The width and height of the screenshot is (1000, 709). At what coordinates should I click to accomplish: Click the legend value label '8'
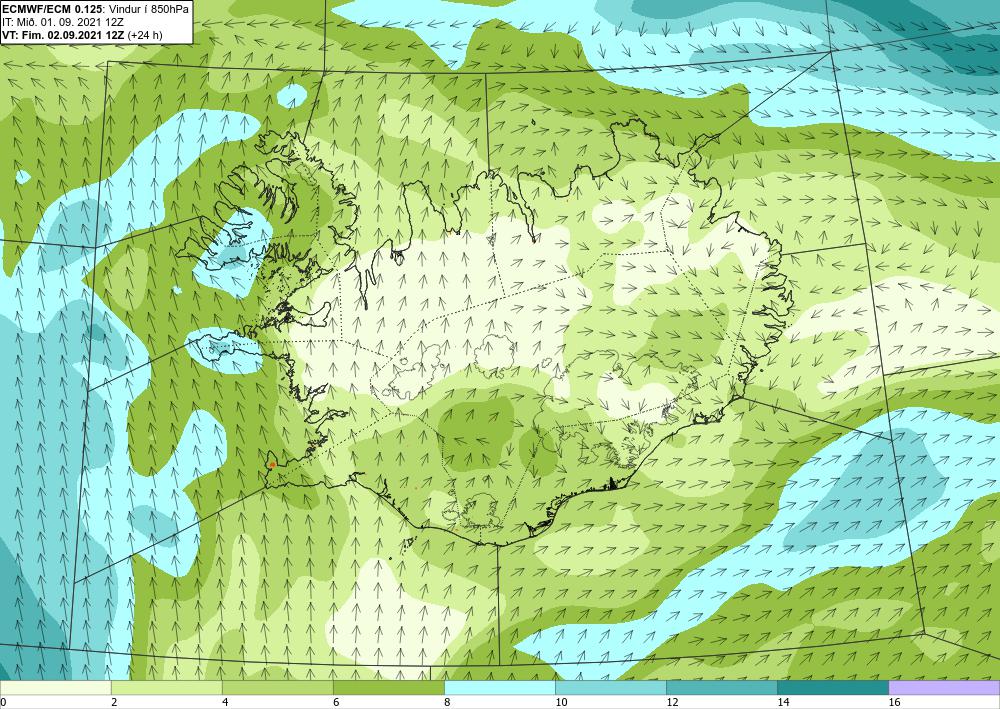448,703
